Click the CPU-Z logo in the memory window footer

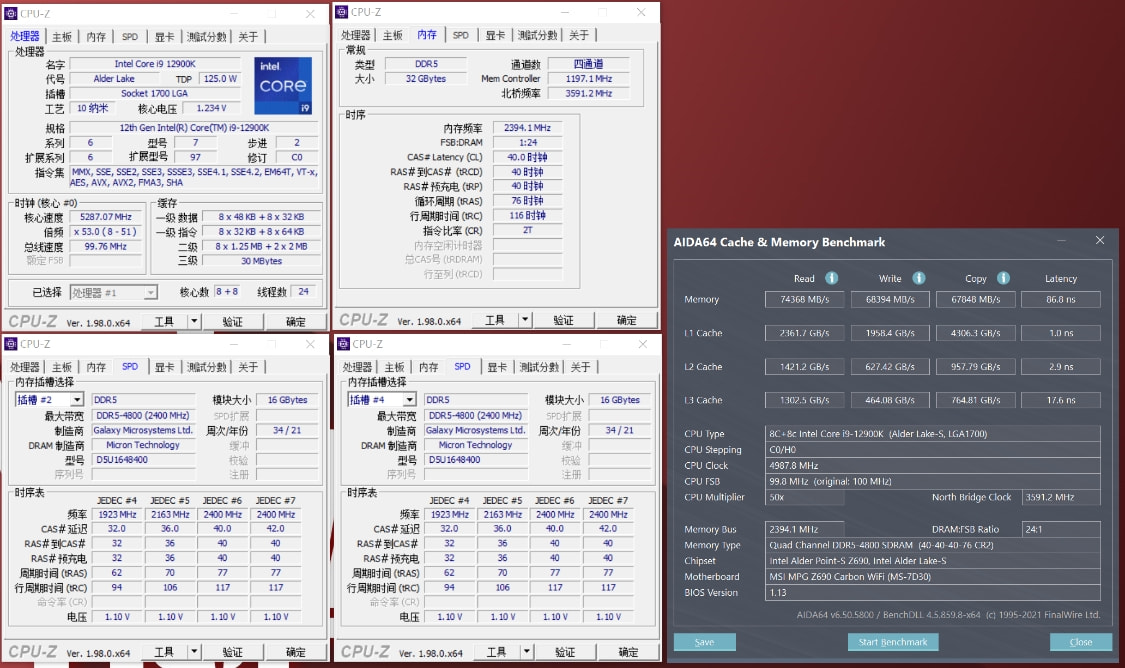(366, 320)
